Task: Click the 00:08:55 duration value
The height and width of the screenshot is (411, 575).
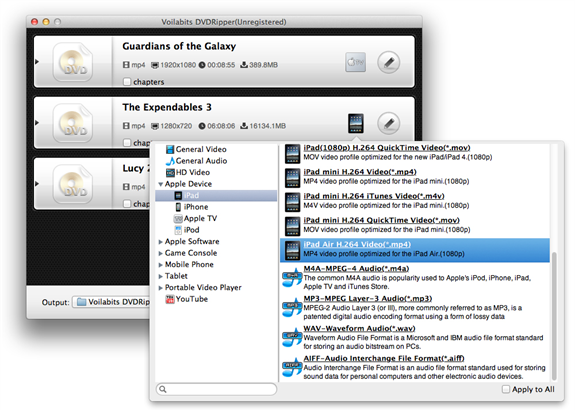Action: 221,65
